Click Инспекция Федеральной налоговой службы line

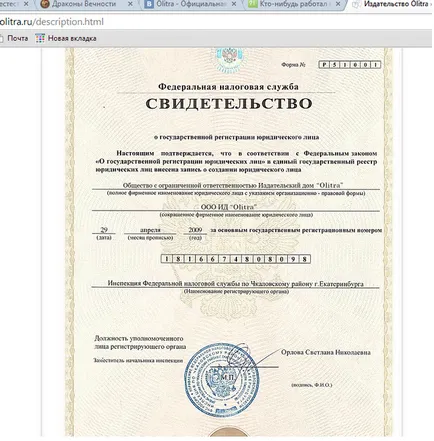(235, 284)
